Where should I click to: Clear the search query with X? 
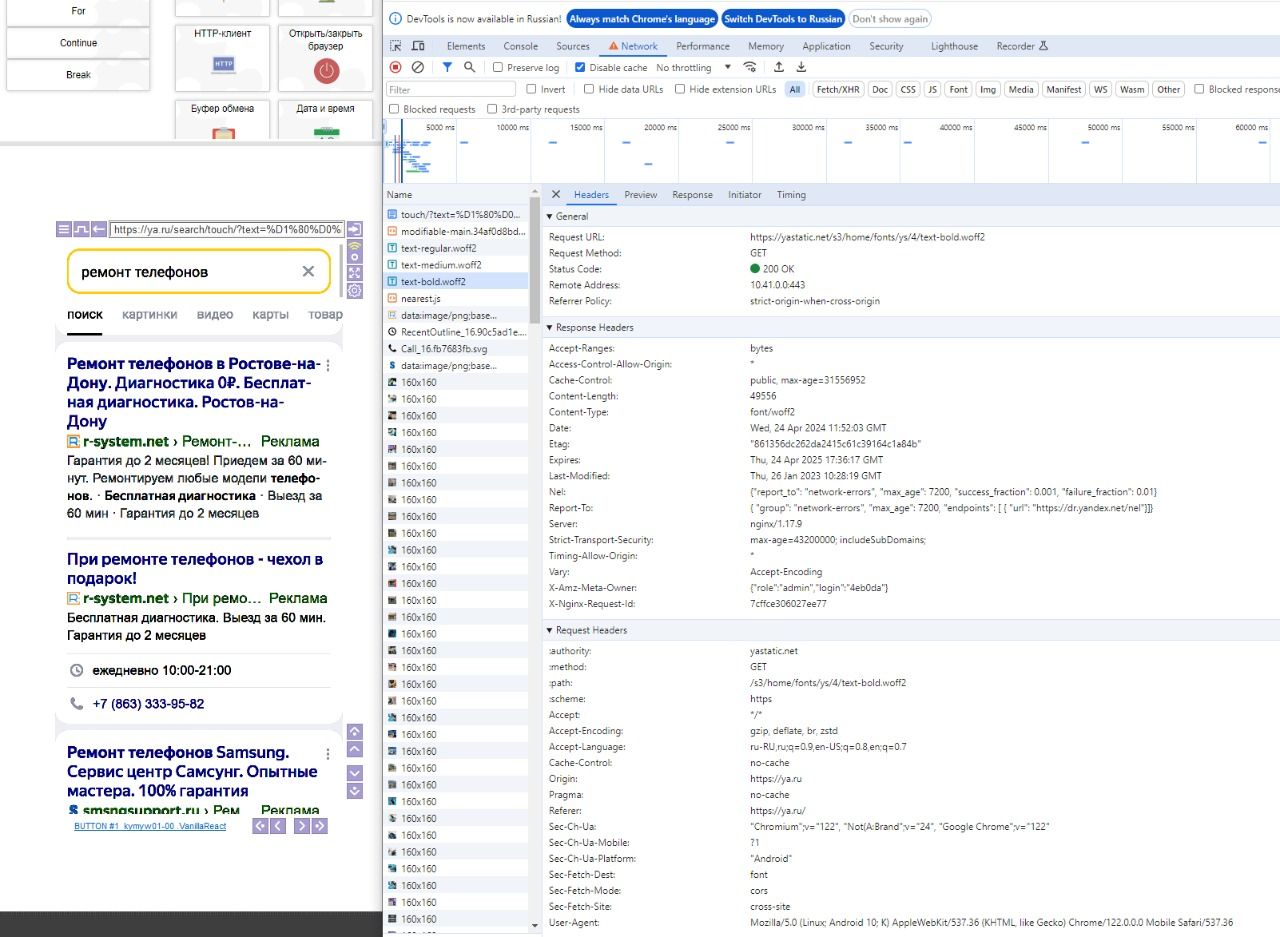(308, 271)
